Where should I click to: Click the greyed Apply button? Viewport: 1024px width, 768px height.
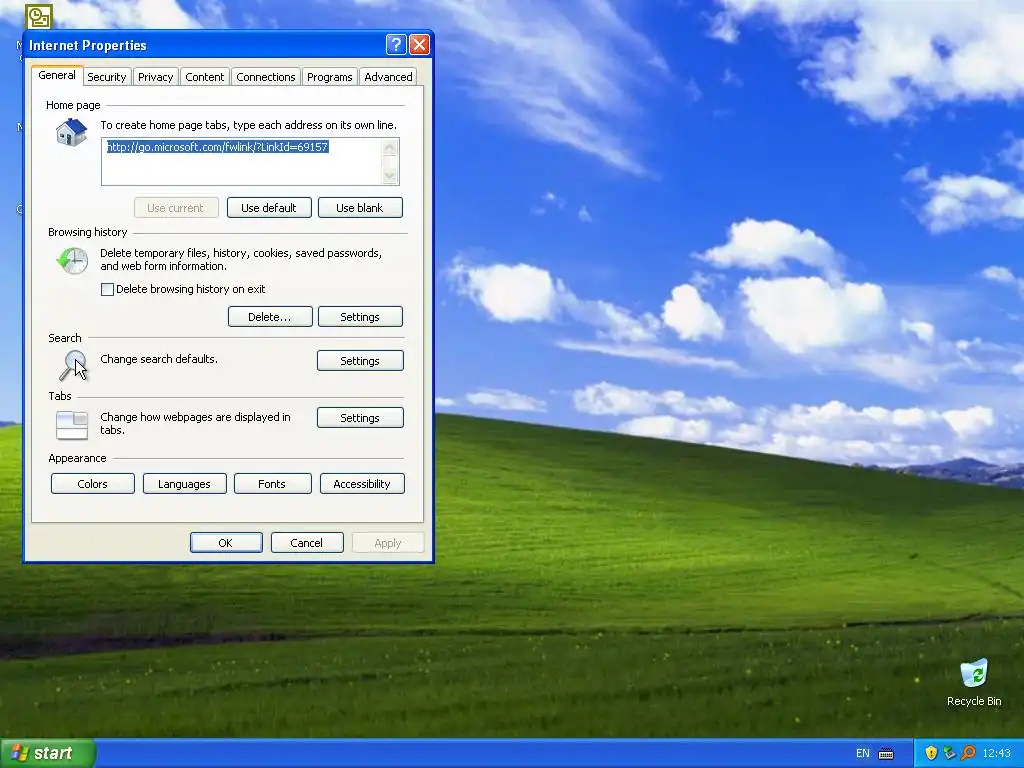(x=387, y=543)
